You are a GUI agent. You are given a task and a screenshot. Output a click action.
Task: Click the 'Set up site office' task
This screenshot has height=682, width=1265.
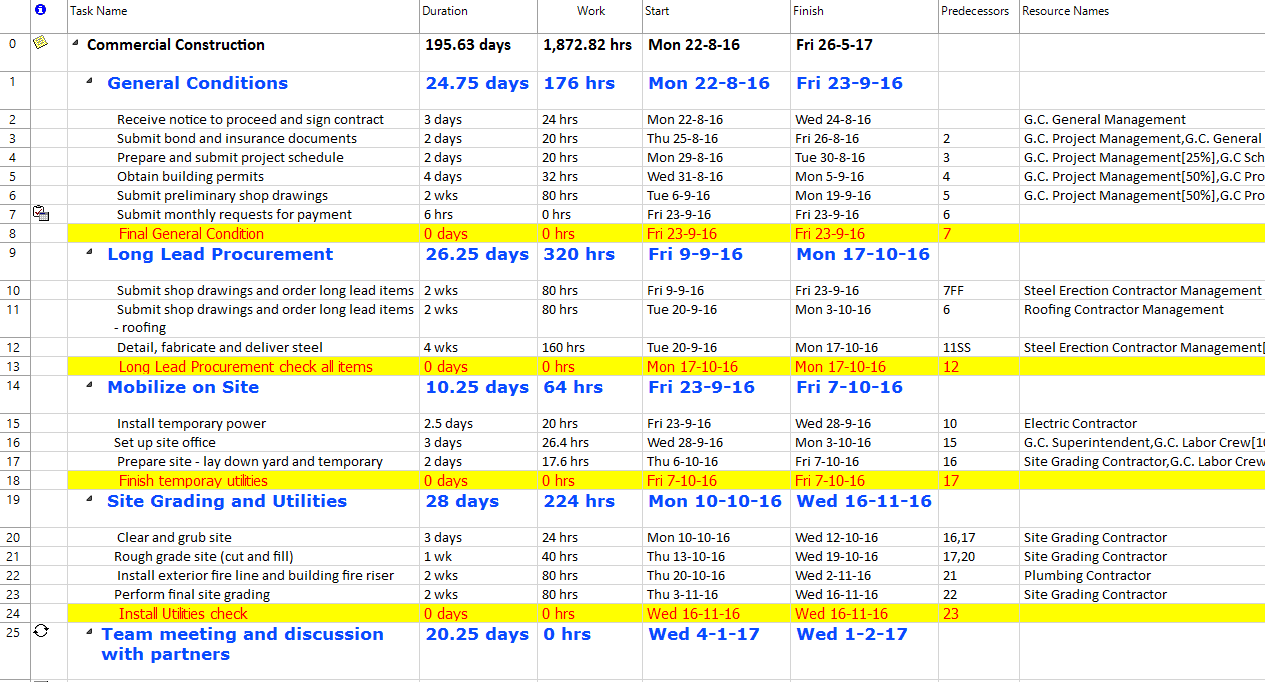[x=165, y=442]
